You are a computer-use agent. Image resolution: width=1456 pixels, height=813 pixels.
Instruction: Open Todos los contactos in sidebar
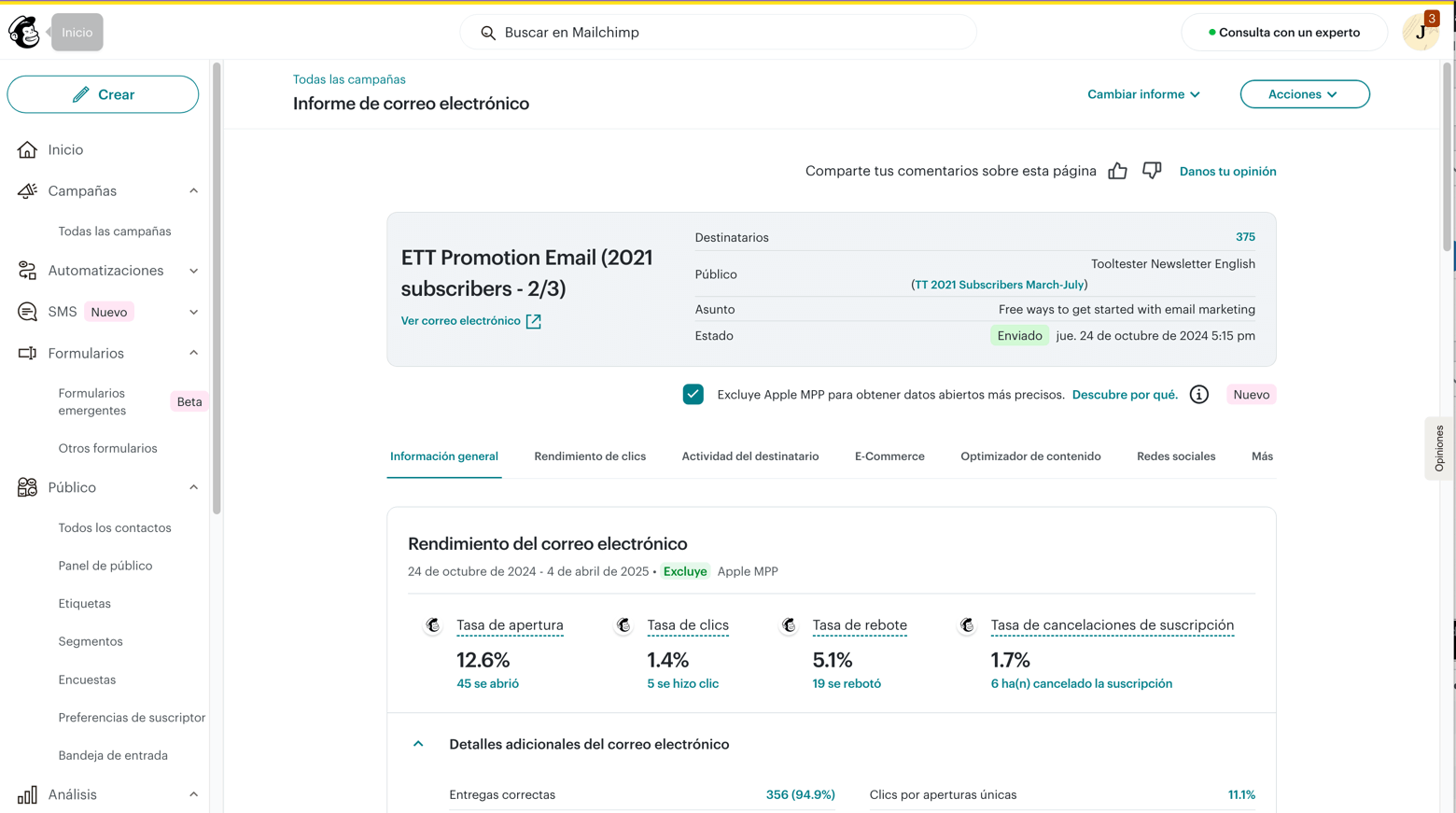(115, 528)
